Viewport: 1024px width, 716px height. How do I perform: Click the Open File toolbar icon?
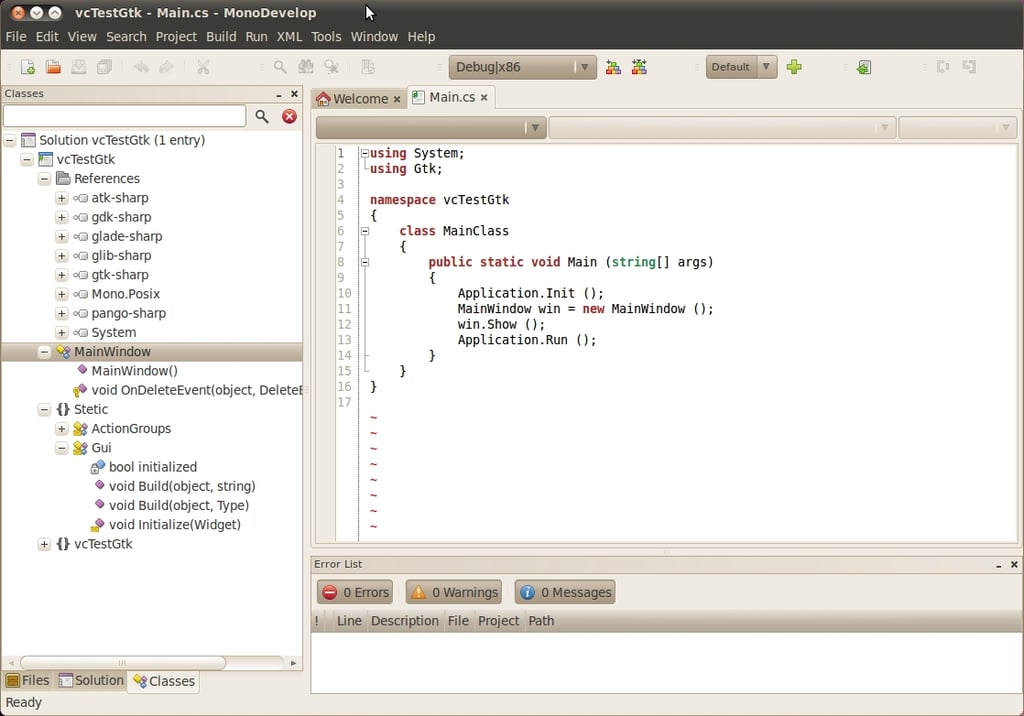pyautogui.click(x=54, y=67)
